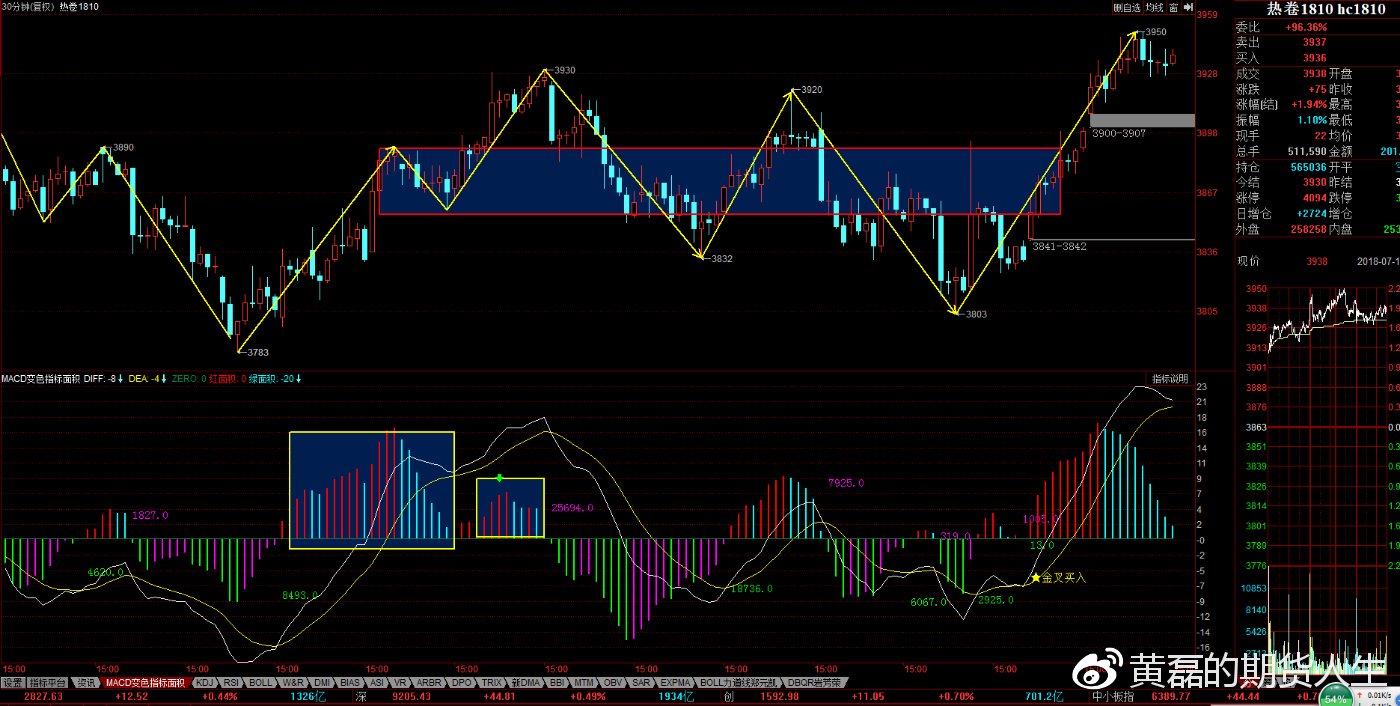Toggle the 均线 moving average display
The height and width of the screenshot is (706, 1400).
tap(1154, 7)
